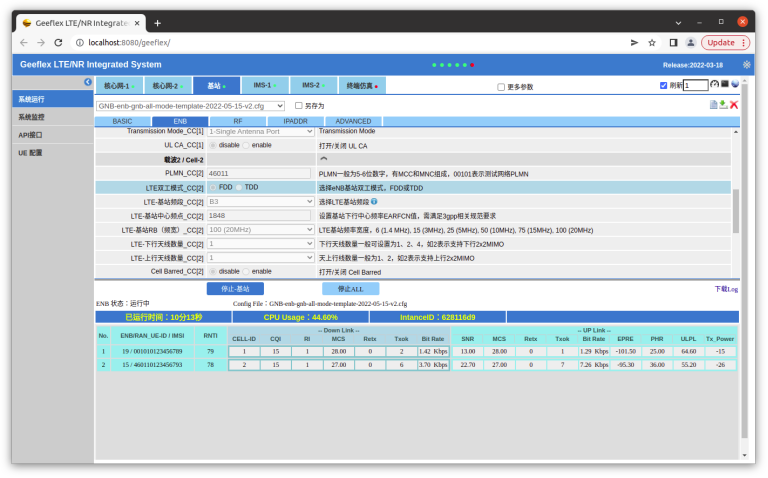Image resolution: width=768 pixels, height=478 pixels.
Task: Open LTE-上行天线数量_CC[2] dropdown
Action: click(x=261, y=258)
